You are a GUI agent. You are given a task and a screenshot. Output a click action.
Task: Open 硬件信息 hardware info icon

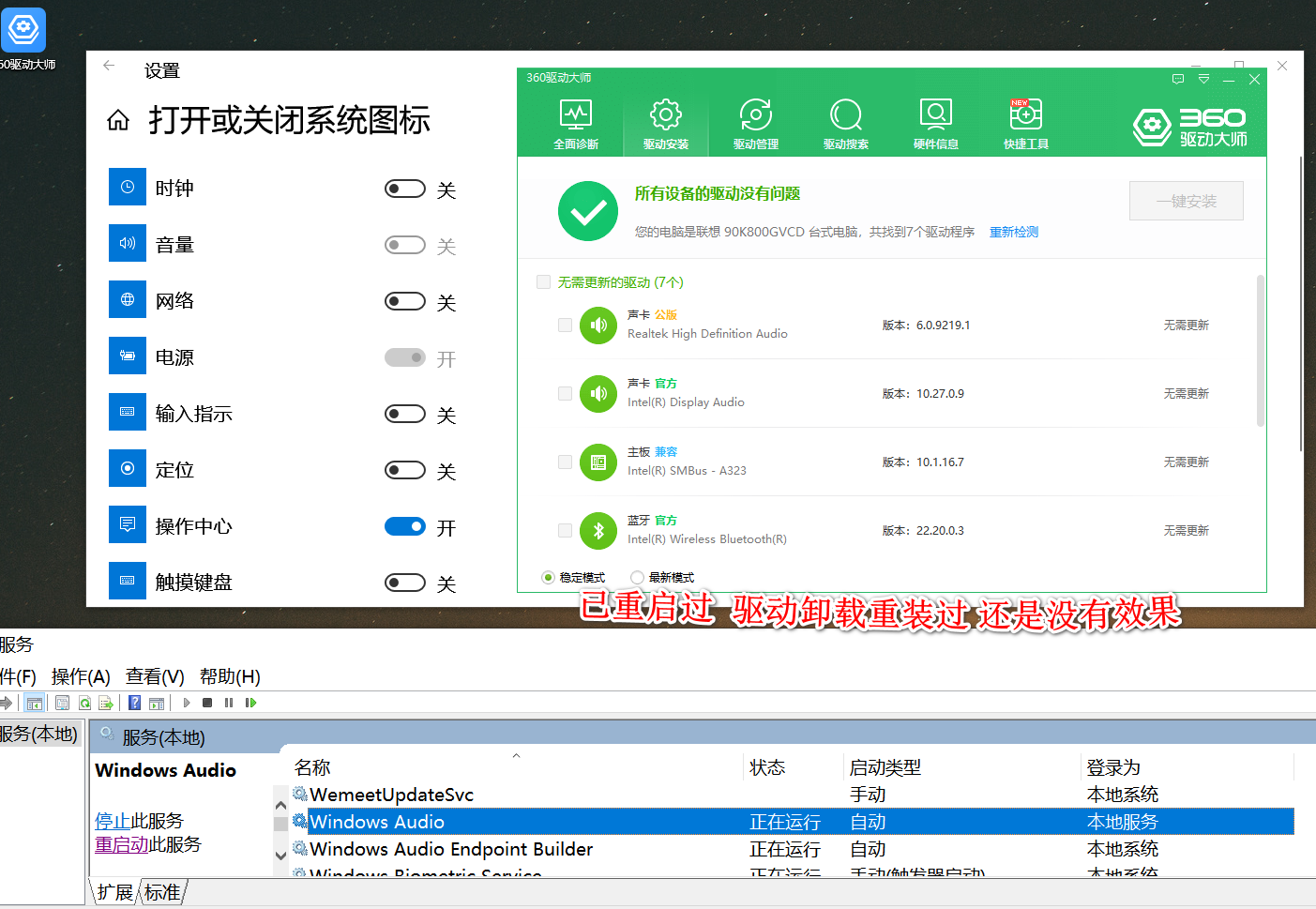pos(935,123)
